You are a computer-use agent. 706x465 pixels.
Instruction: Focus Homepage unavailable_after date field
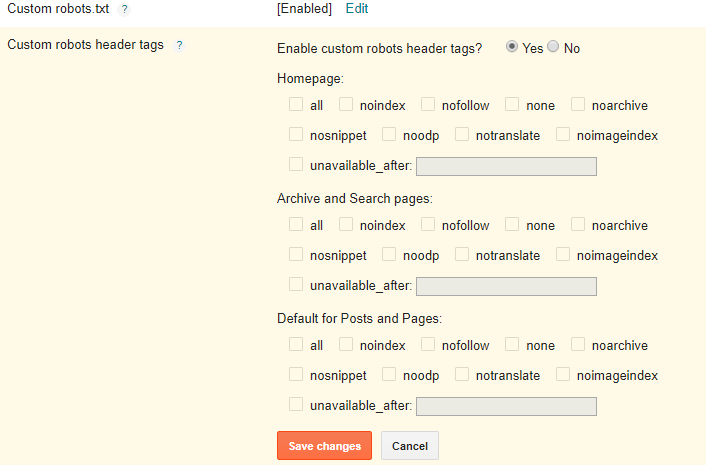tap(507, 167)
